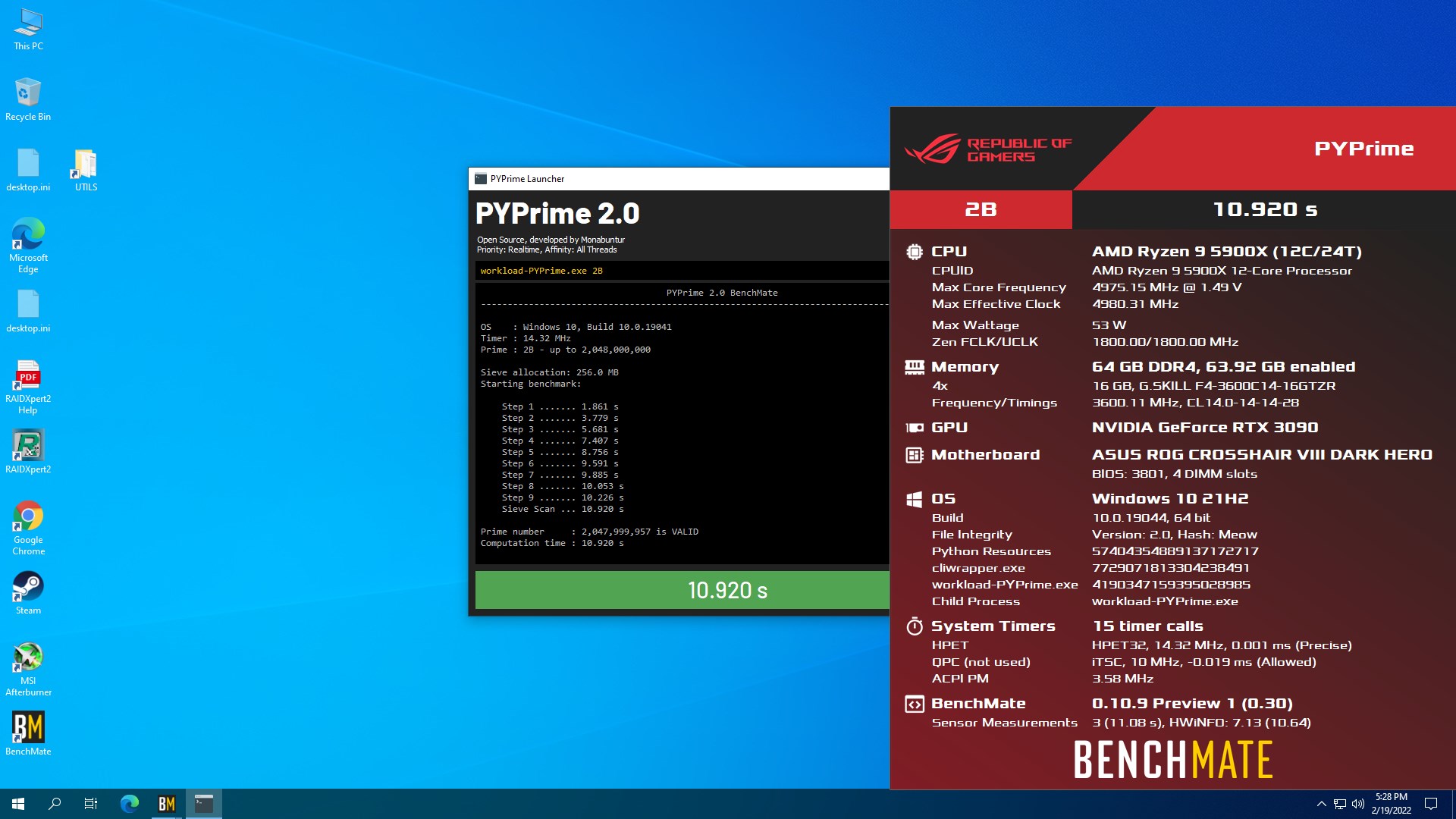Image resolution: width=1456 pixels, height=819 pixels.
Task: Click the BenchMate code icon
Action: 915,704
